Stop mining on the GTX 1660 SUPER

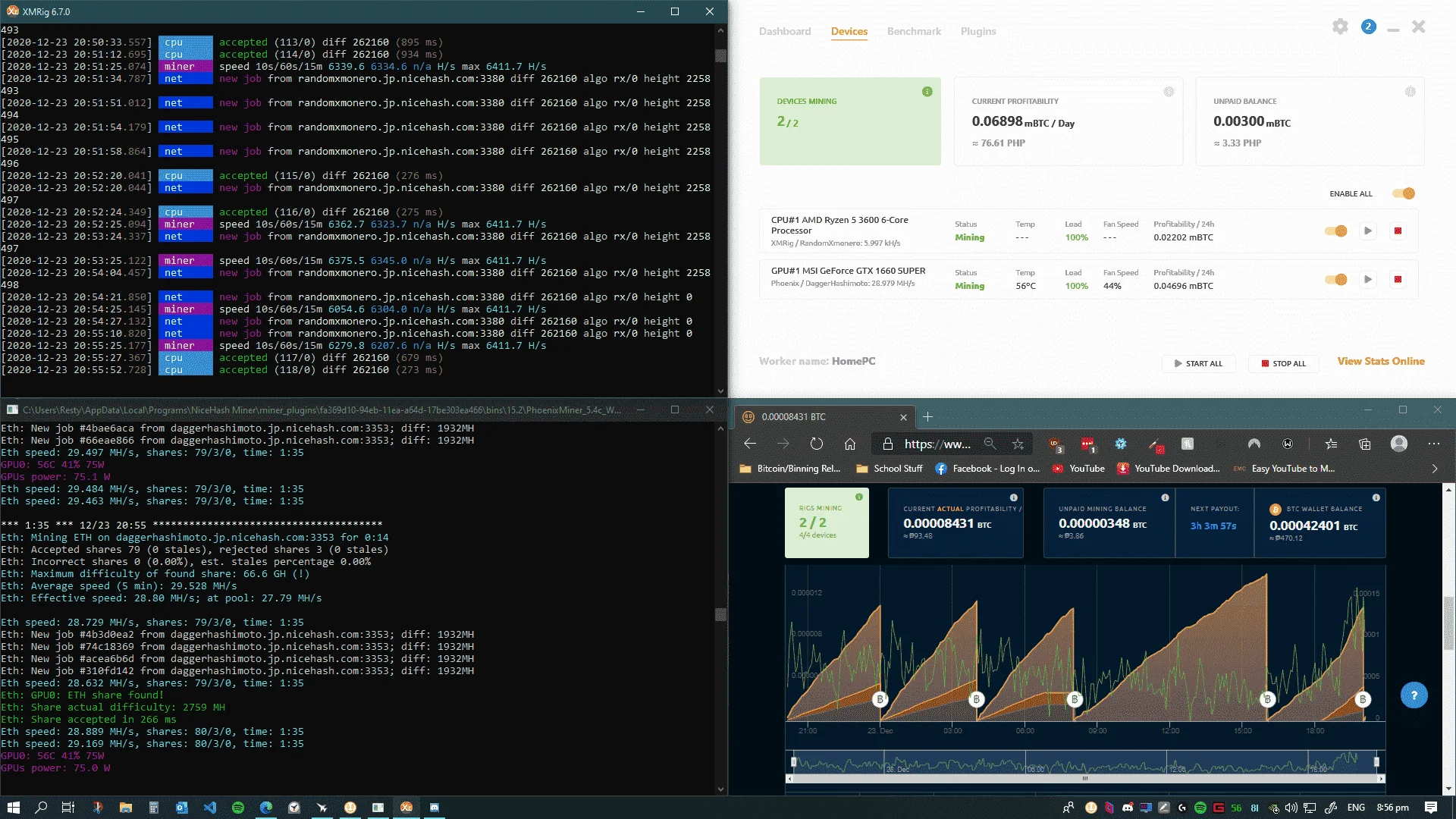(x=1398, y=279)
